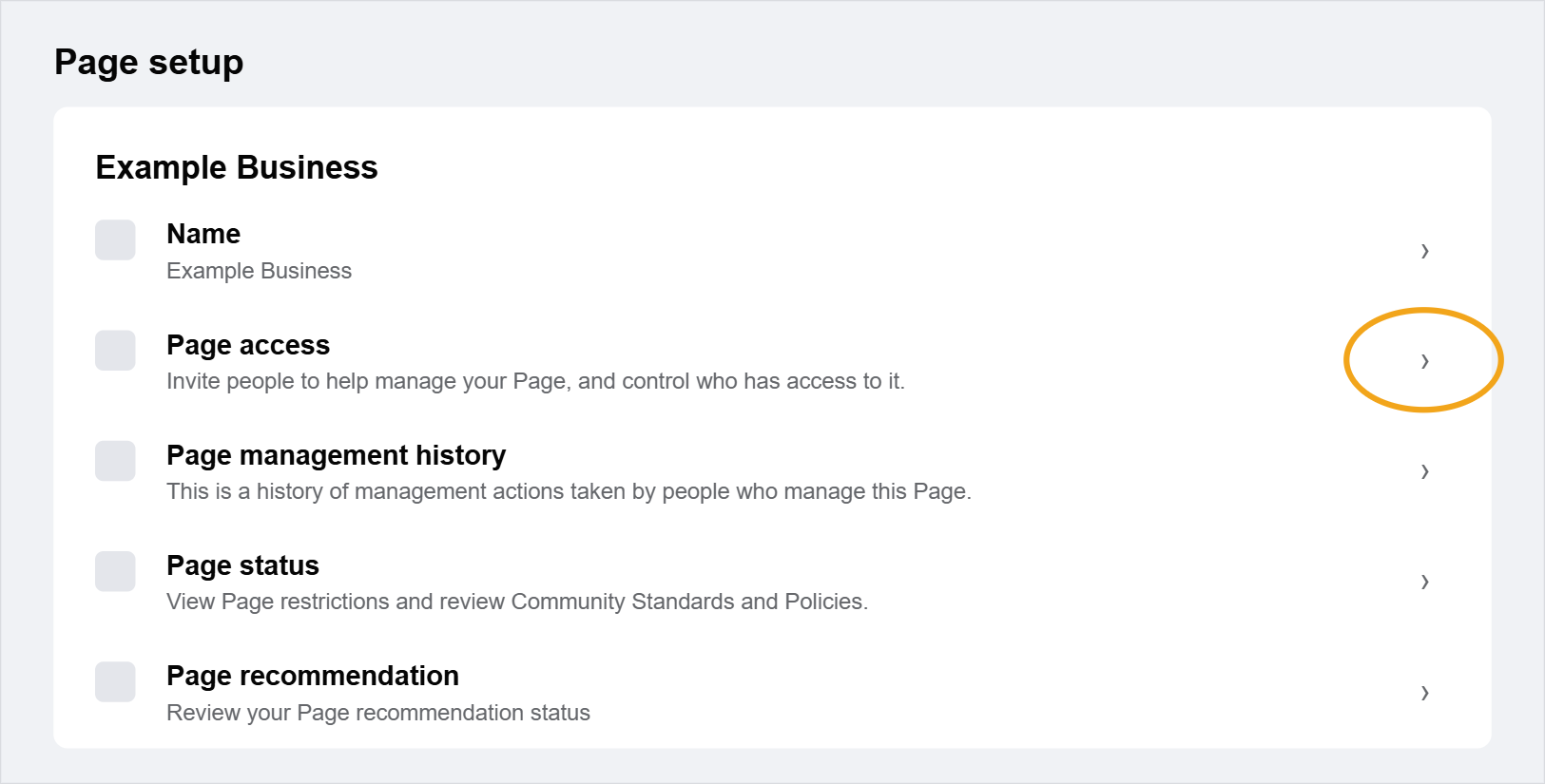Click the "This is a history of management actions" description
Screen dimensions: 1545x784
pos(569,491)
